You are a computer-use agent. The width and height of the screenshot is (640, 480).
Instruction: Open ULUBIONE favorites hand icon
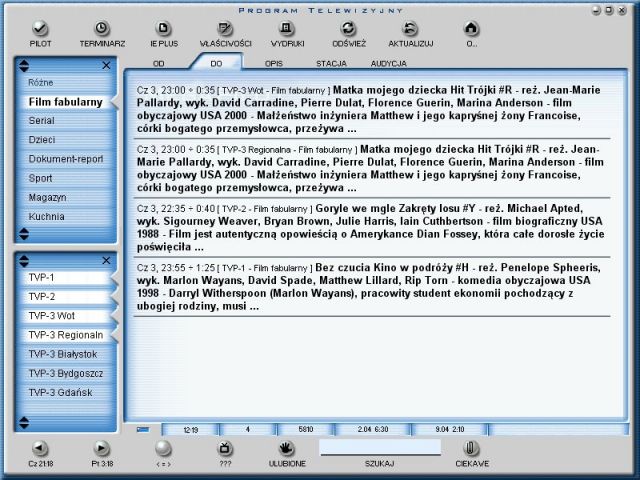coord(286,448)
